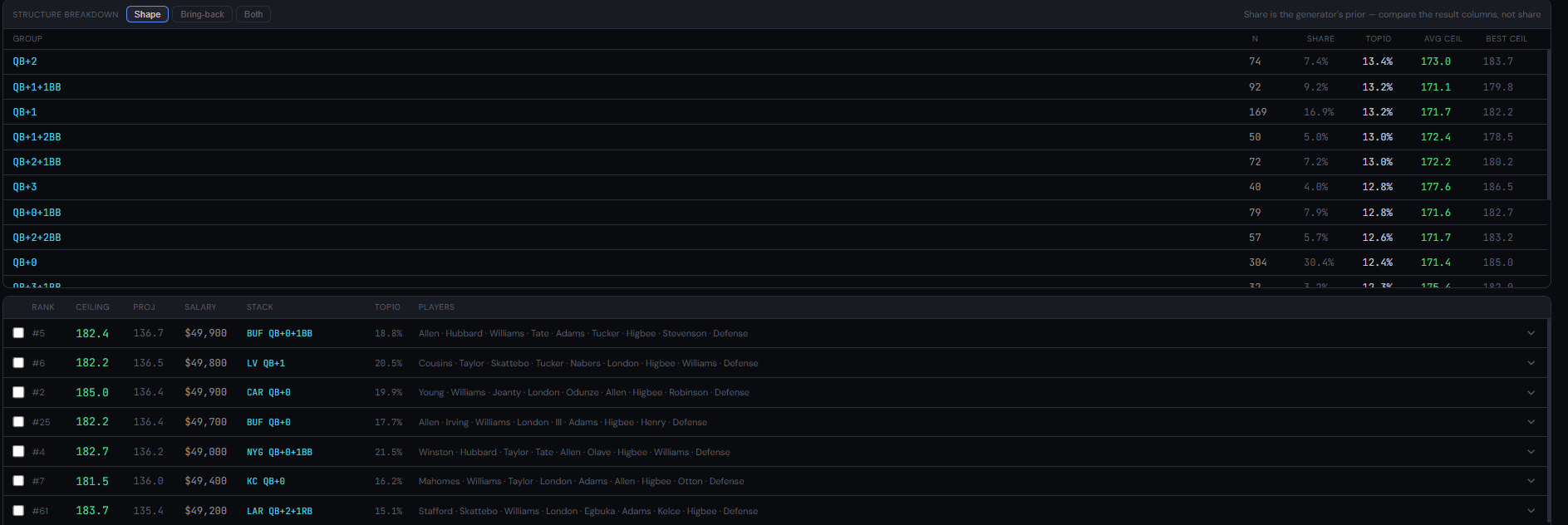1568x525 pixels.
Task: Tick the checkbox for lineup rank #7
Action: click(x=18, y=481)
